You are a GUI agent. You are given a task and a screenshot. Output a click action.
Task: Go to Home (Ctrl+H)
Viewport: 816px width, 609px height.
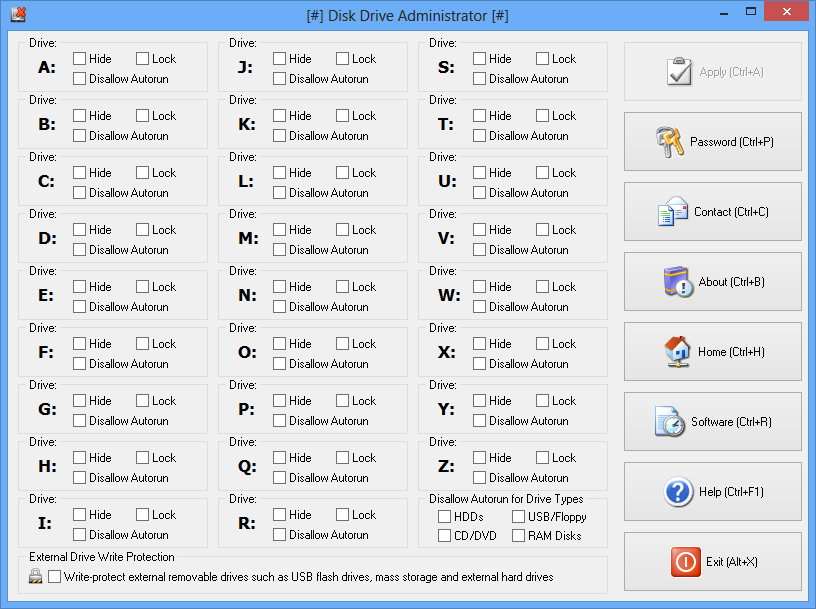point(712,351)
